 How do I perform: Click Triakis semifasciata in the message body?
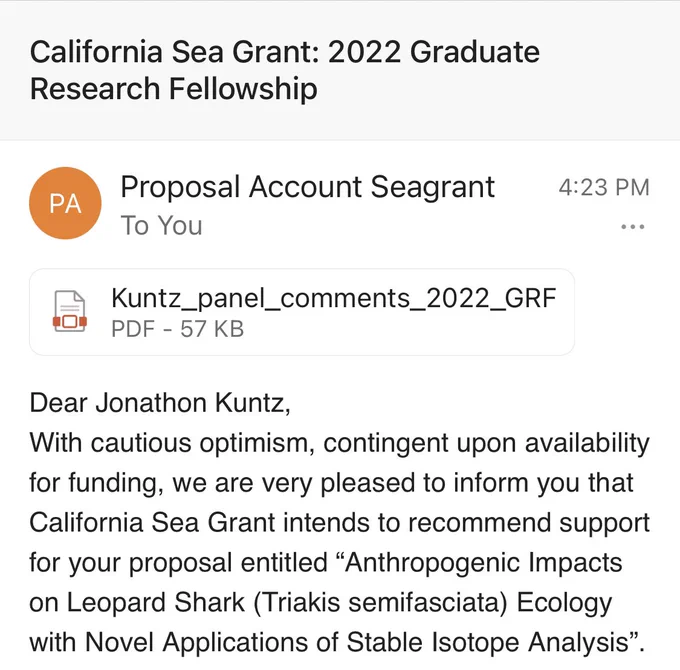pos(379,603)
